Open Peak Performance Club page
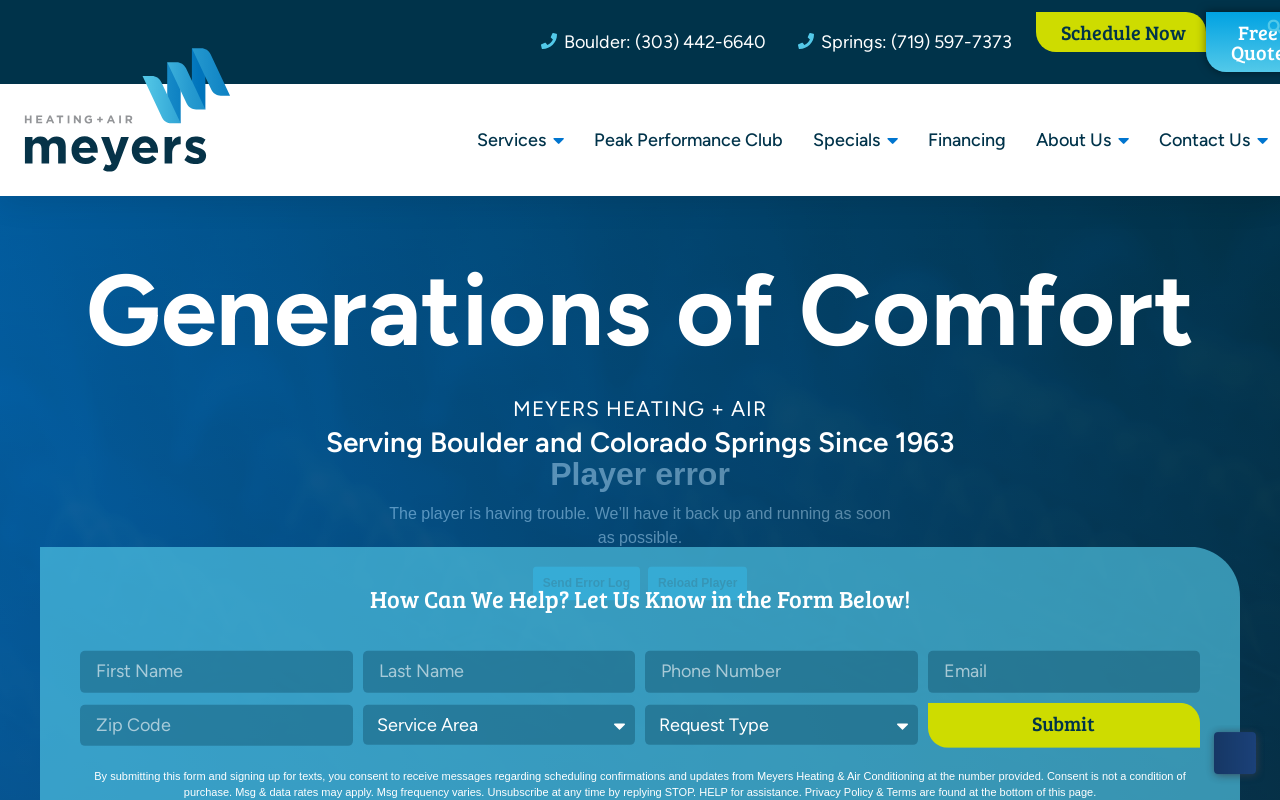This screenshot has width=1280, height=800. coord(688,140)
